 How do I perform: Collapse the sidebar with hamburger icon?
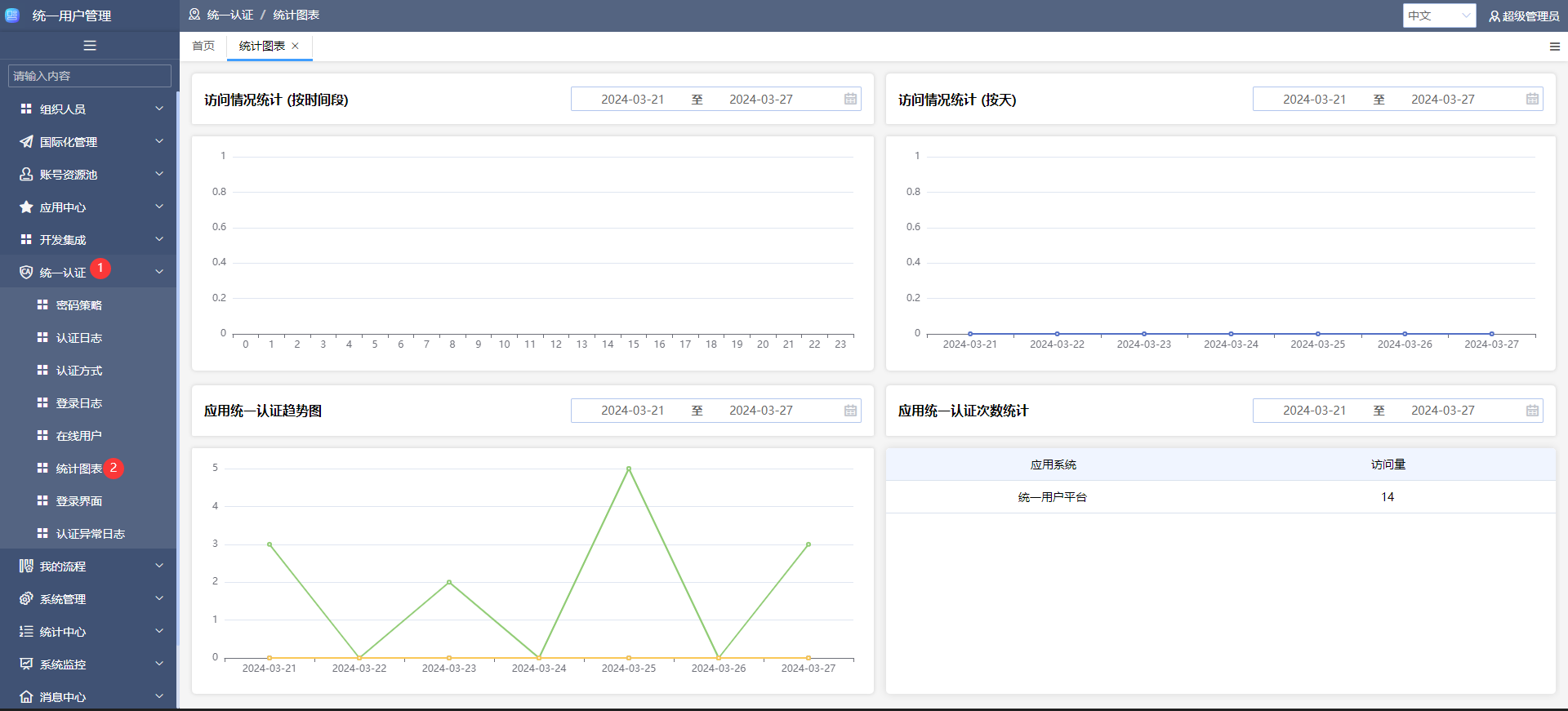tap(90, 46)
